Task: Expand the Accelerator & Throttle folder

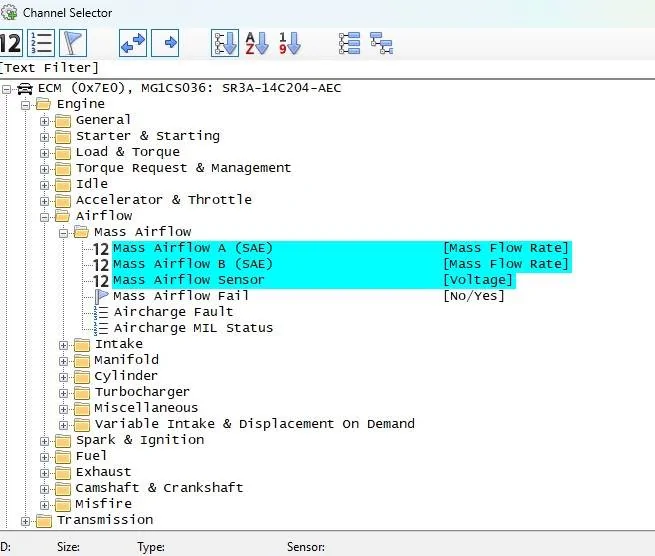Action: coord(44,201)
